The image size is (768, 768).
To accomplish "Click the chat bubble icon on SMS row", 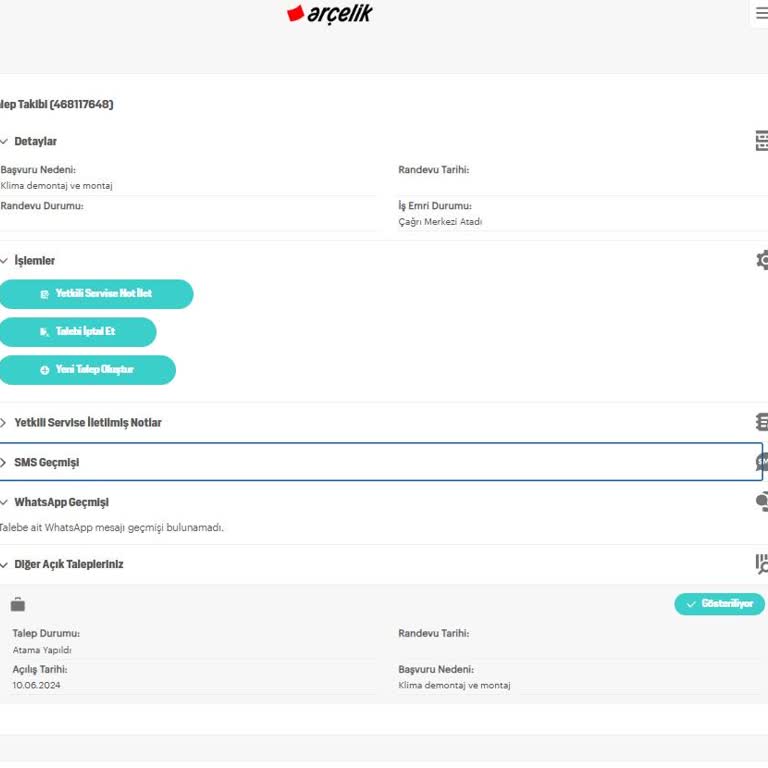I will (x=761, y=462).
